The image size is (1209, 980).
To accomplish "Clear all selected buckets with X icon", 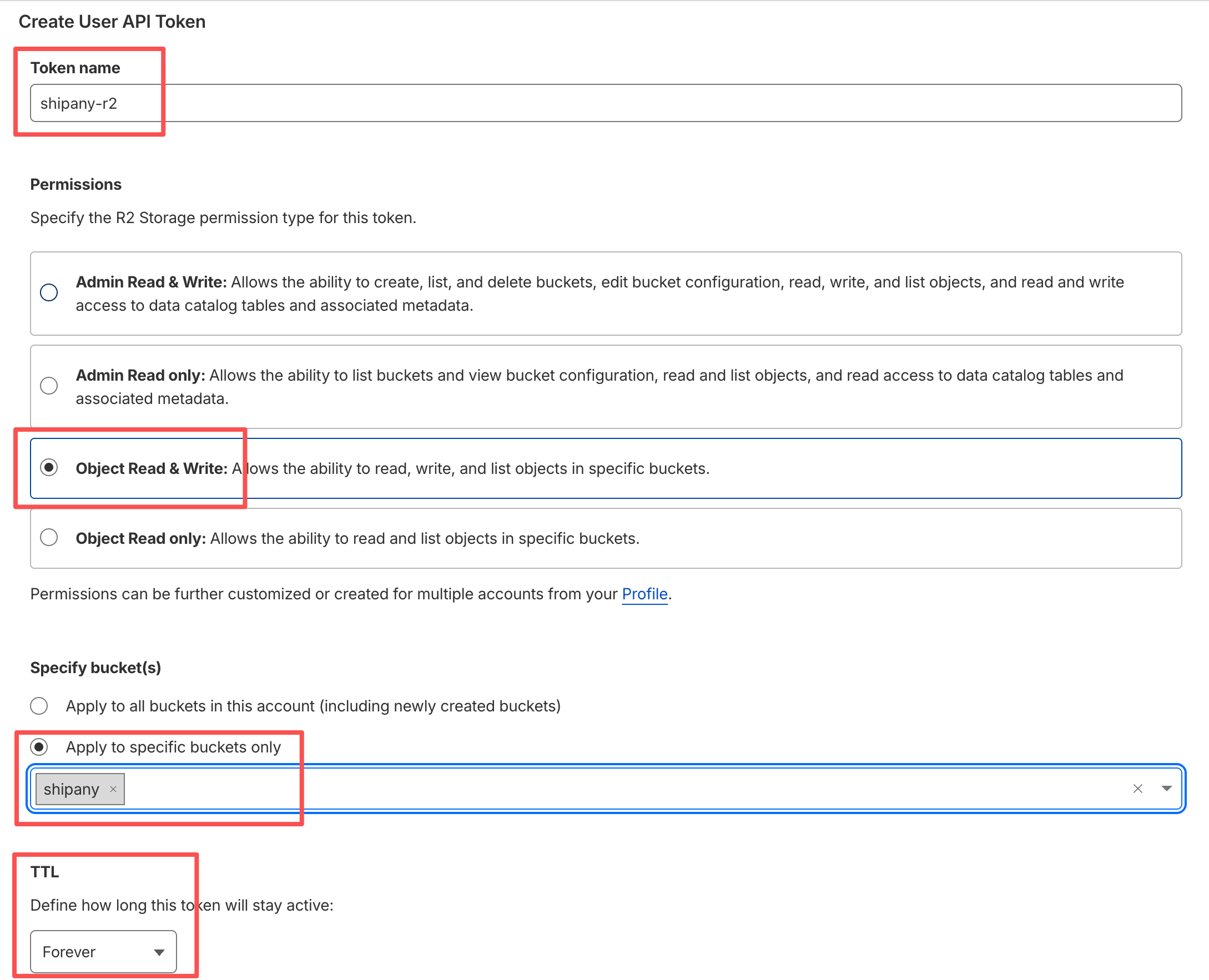I will coord(1137,789).
